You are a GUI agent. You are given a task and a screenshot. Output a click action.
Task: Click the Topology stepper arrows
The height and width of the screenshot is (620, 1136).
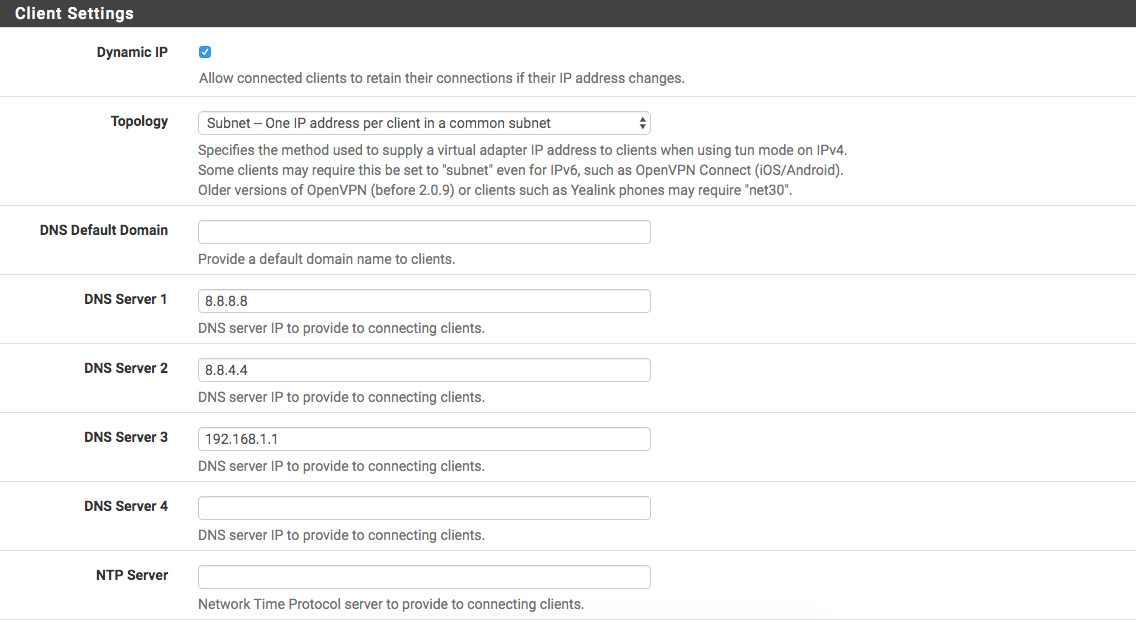641,122
